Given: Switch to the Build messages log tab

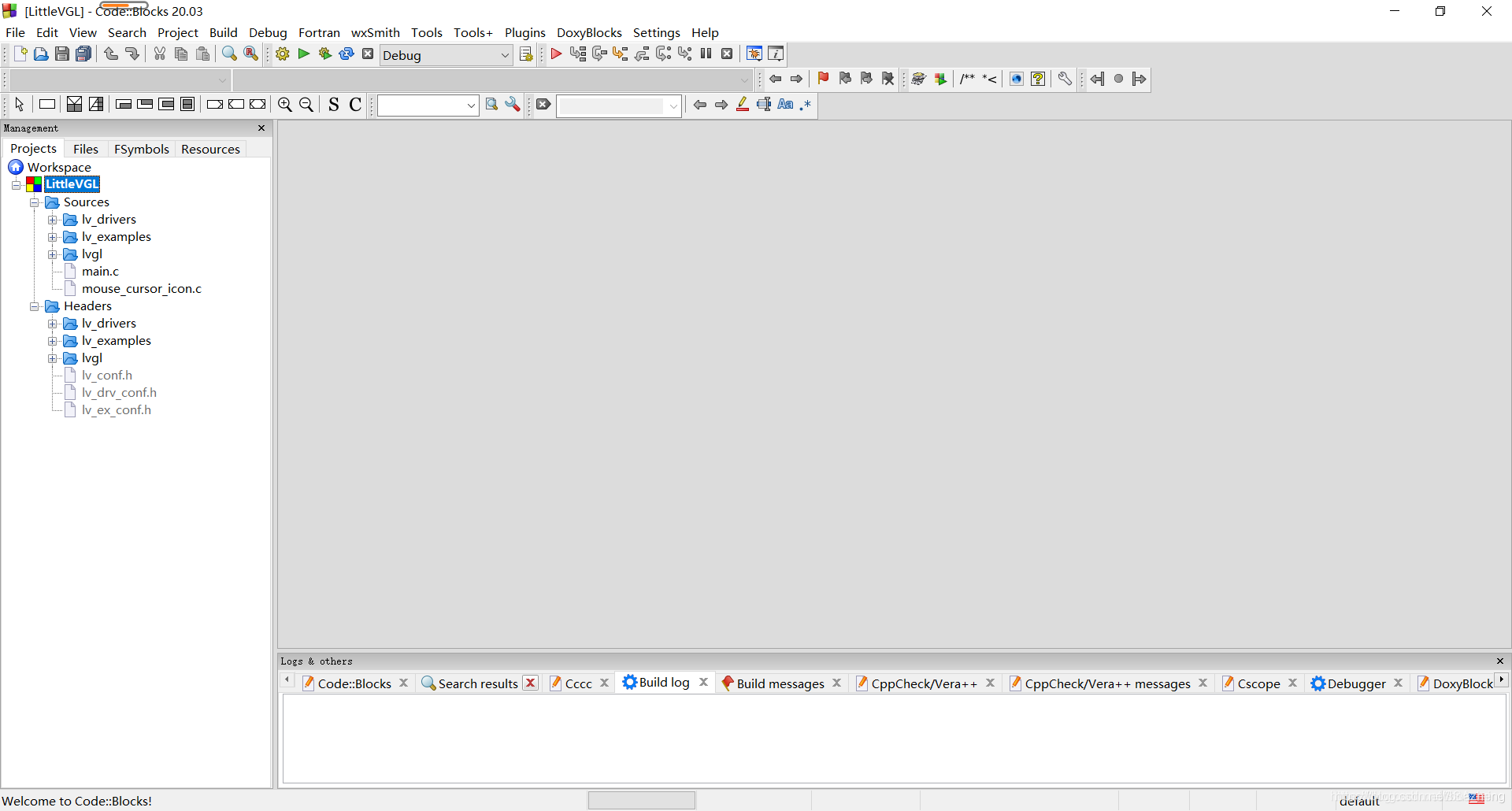Looking at the screenshot, I should click(780, 683).
